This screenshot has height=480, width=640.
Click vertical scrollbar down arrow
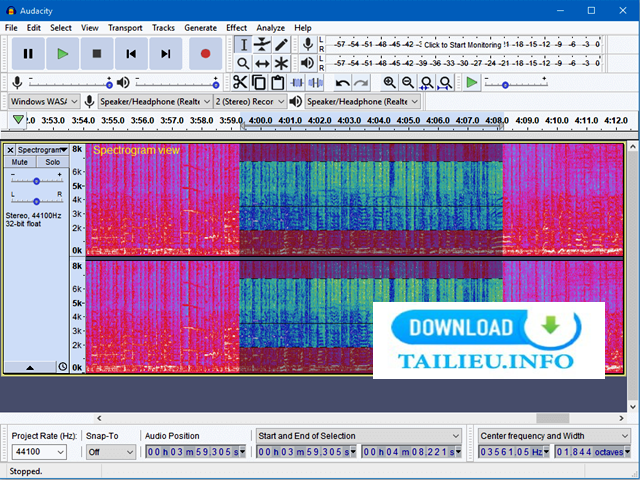point(633,407)
